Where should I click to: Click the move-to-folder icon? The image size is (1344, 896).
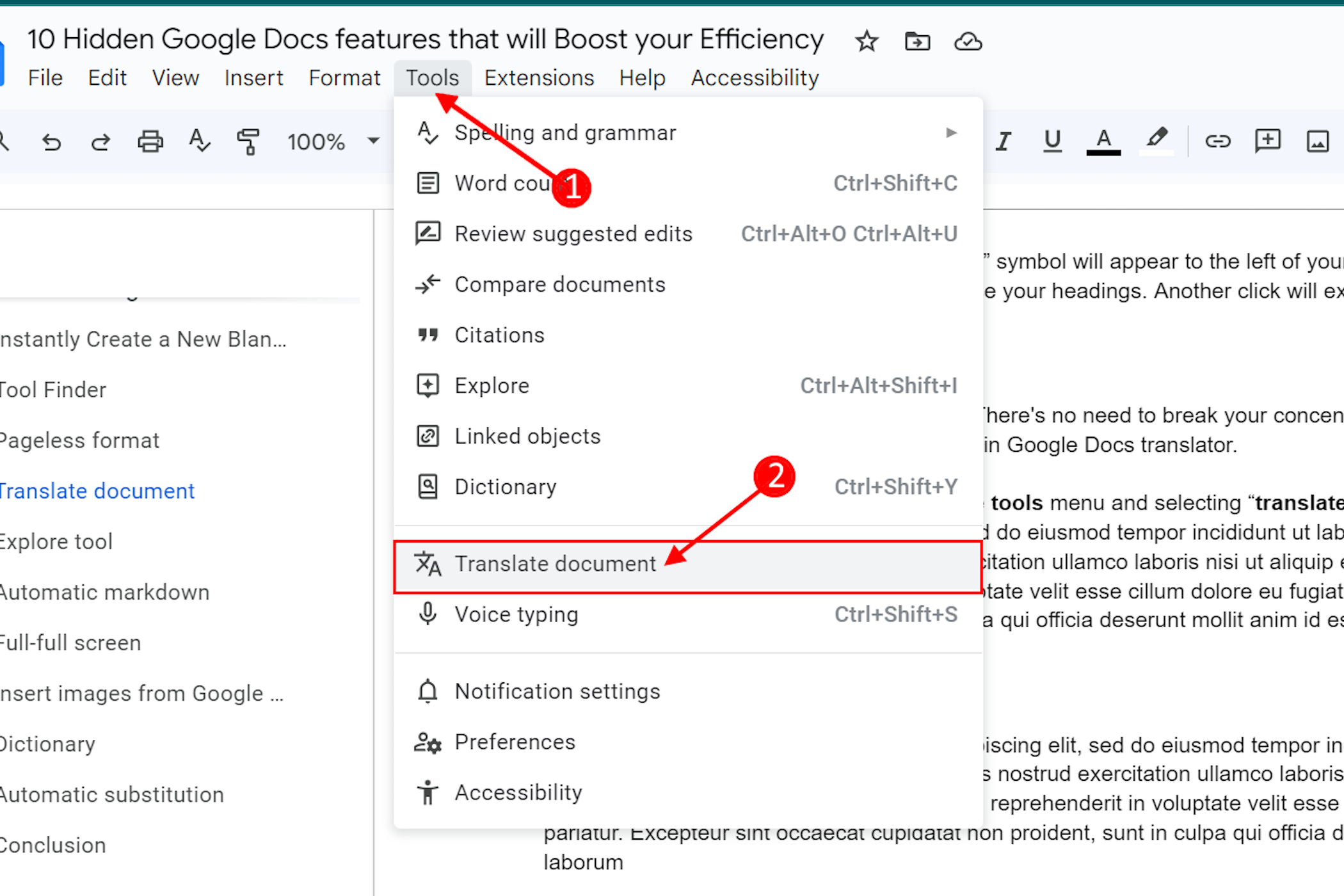point(917,42)
